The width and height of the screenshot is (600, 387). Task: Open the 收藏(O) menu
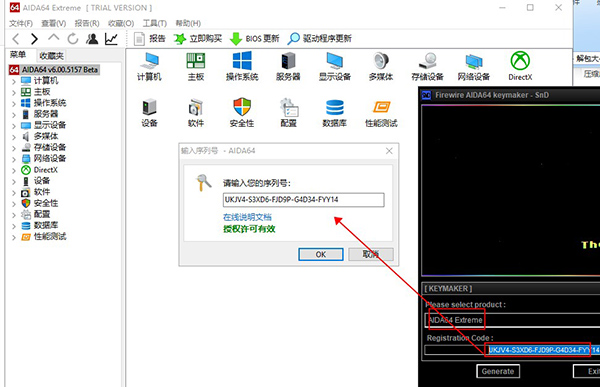(121, 23)
